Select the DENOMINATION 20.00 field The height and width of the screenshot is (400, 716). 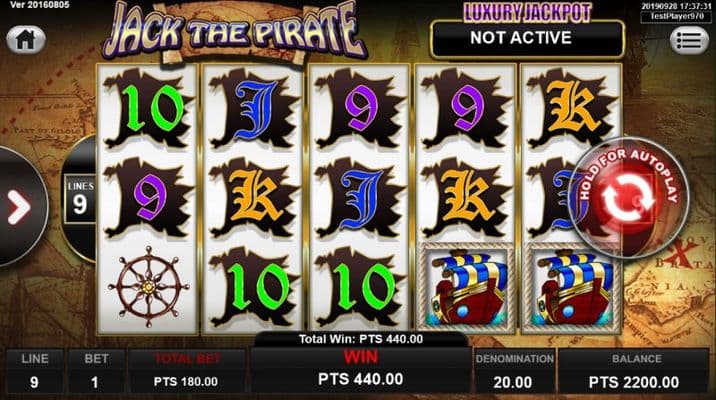(x=514, y=371)
